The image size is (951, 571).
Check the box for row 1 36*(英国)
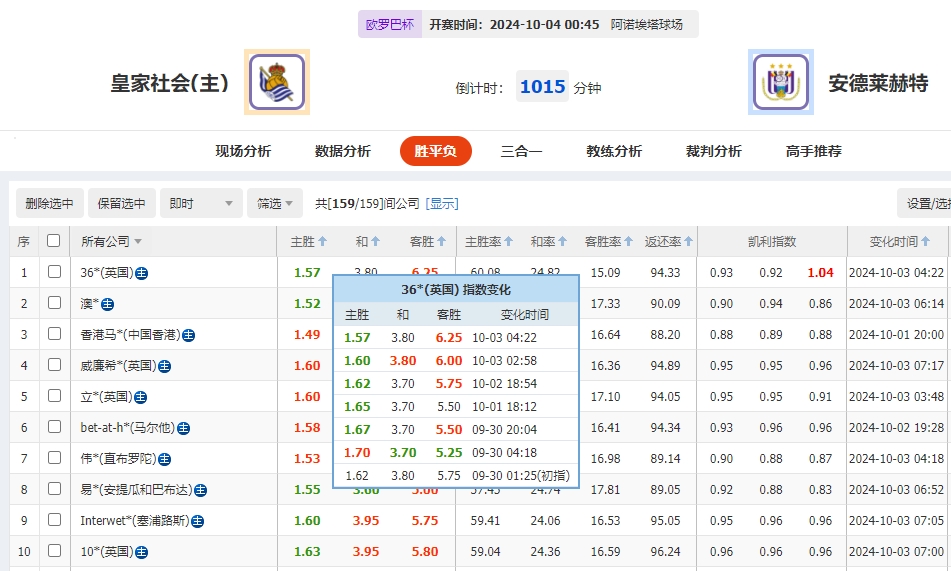54,272
